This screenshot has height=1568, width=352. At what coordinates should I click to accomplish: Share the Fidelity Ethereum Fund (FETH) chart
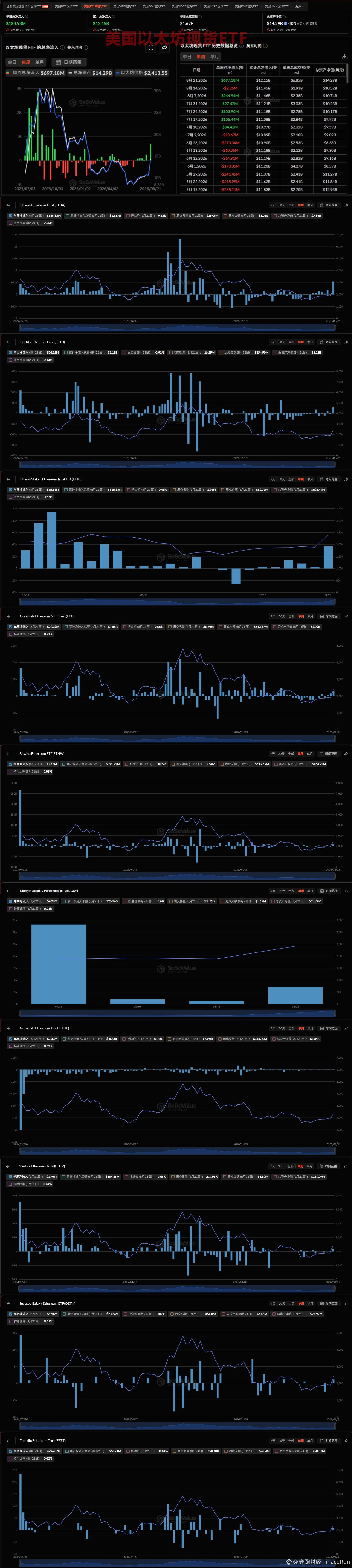(x=346, y=342)
